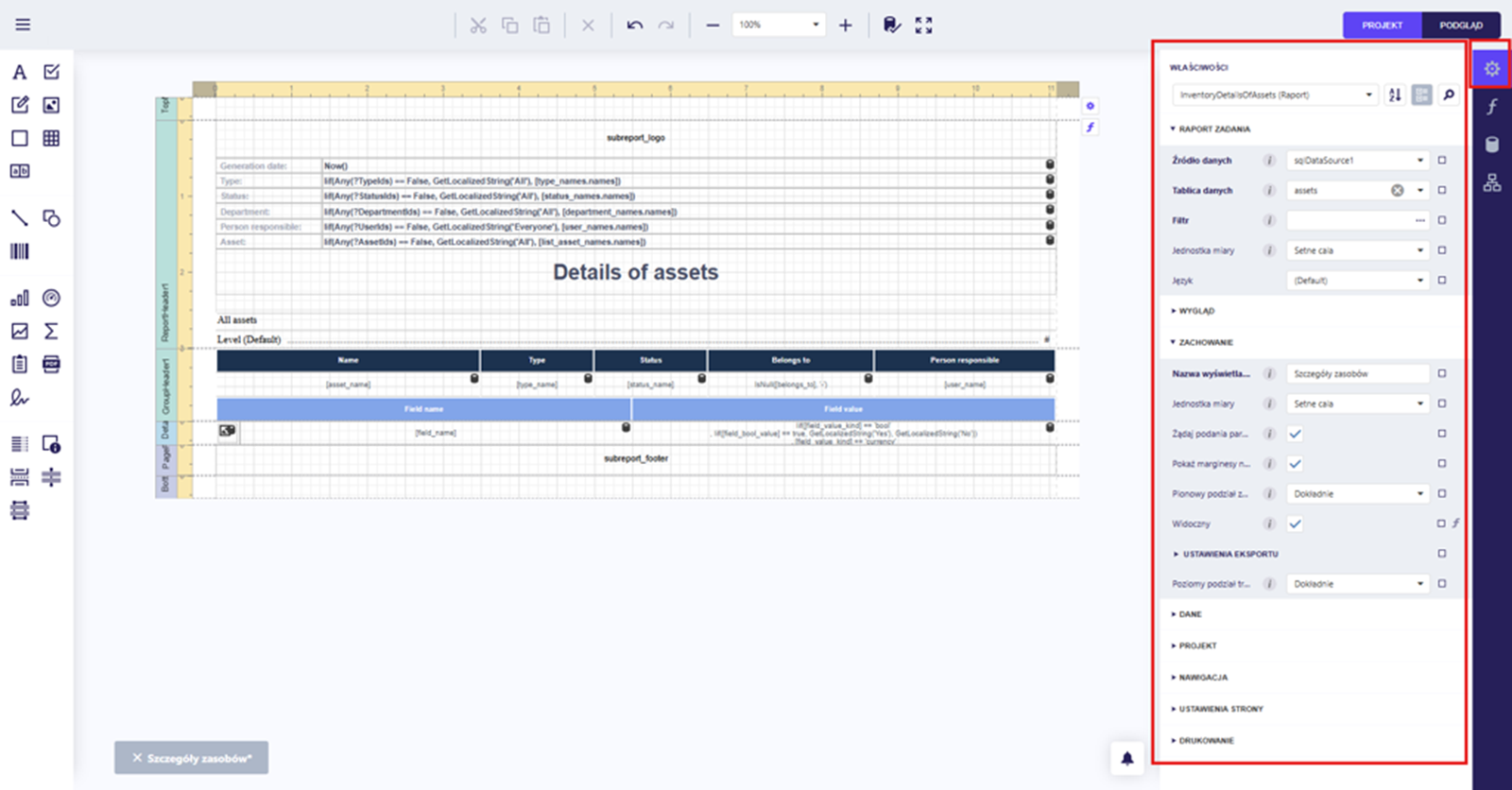Toggle the Widoczny checkbox
Image resolution: width=1512 pixels, height=790 pixels.
click(x=1295, y=524)
